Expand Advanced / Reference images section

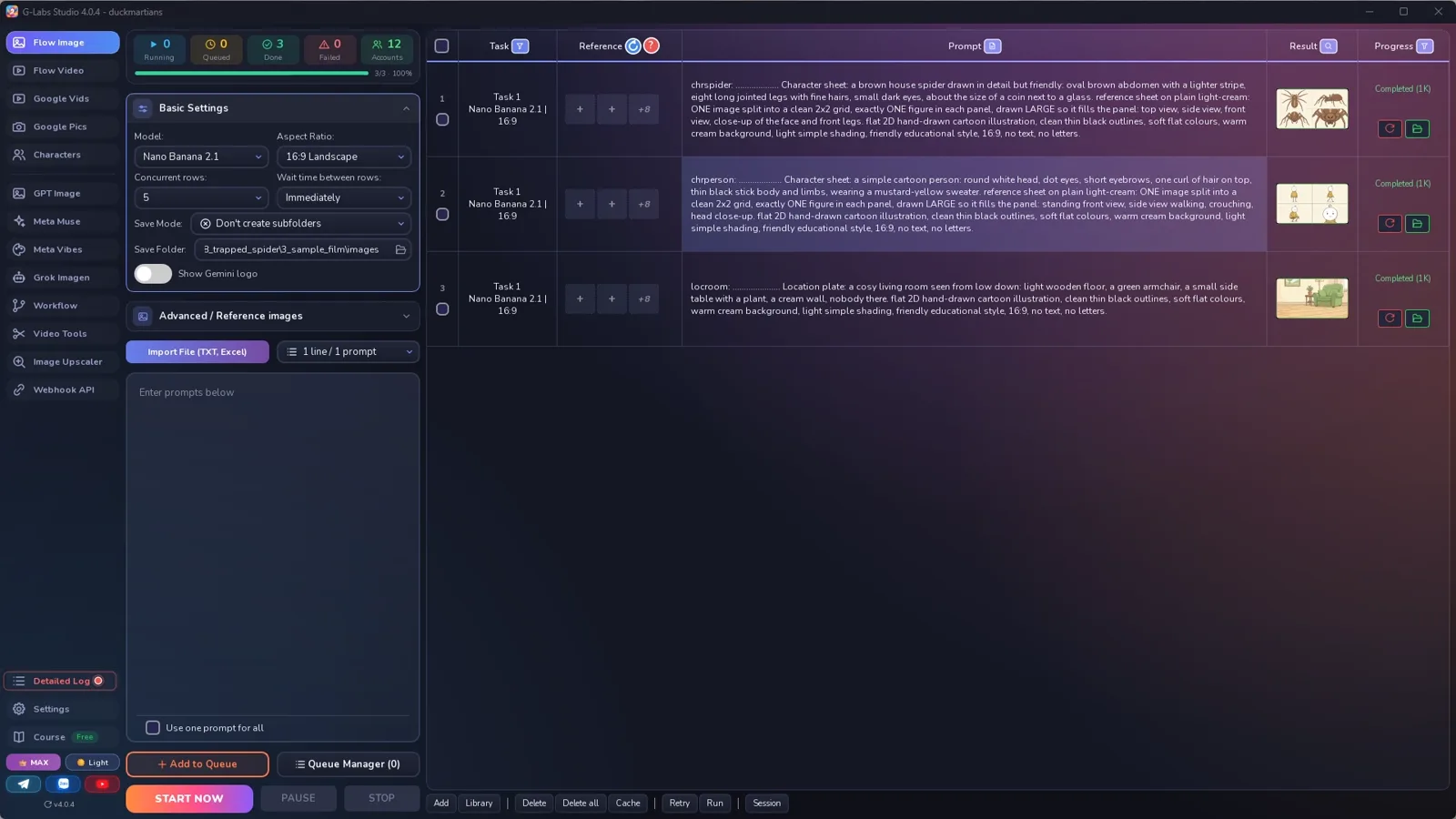point(273,316)
